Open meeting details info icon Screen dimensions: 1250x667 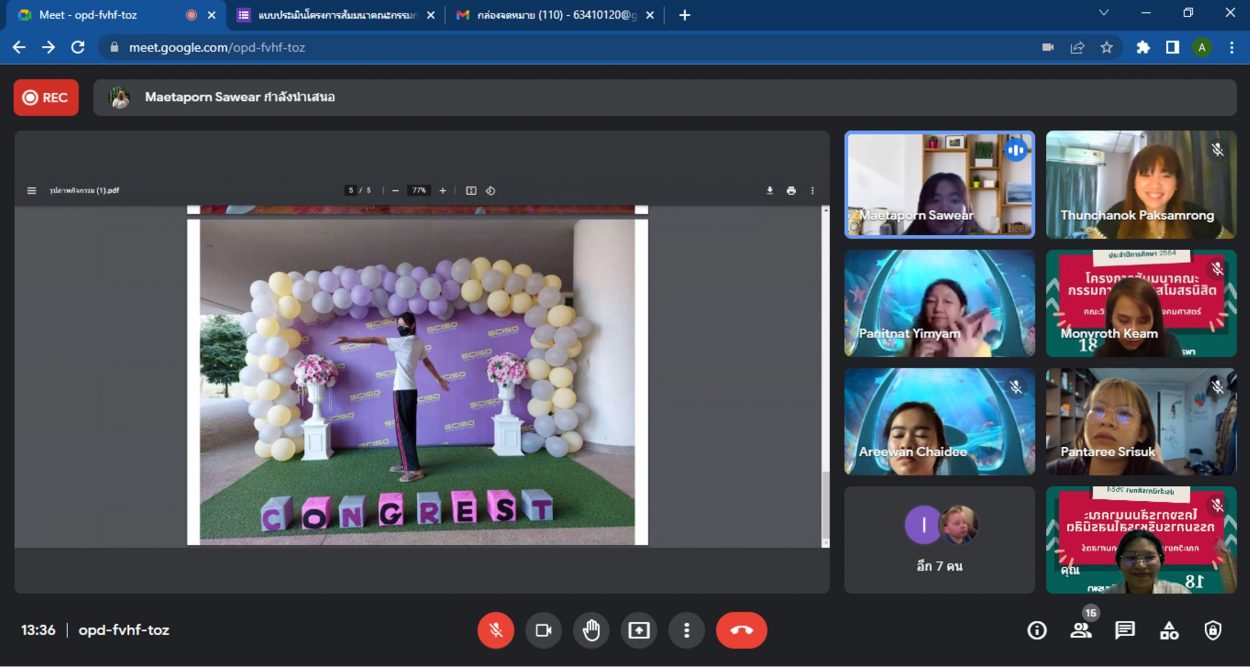point(1037,630)
